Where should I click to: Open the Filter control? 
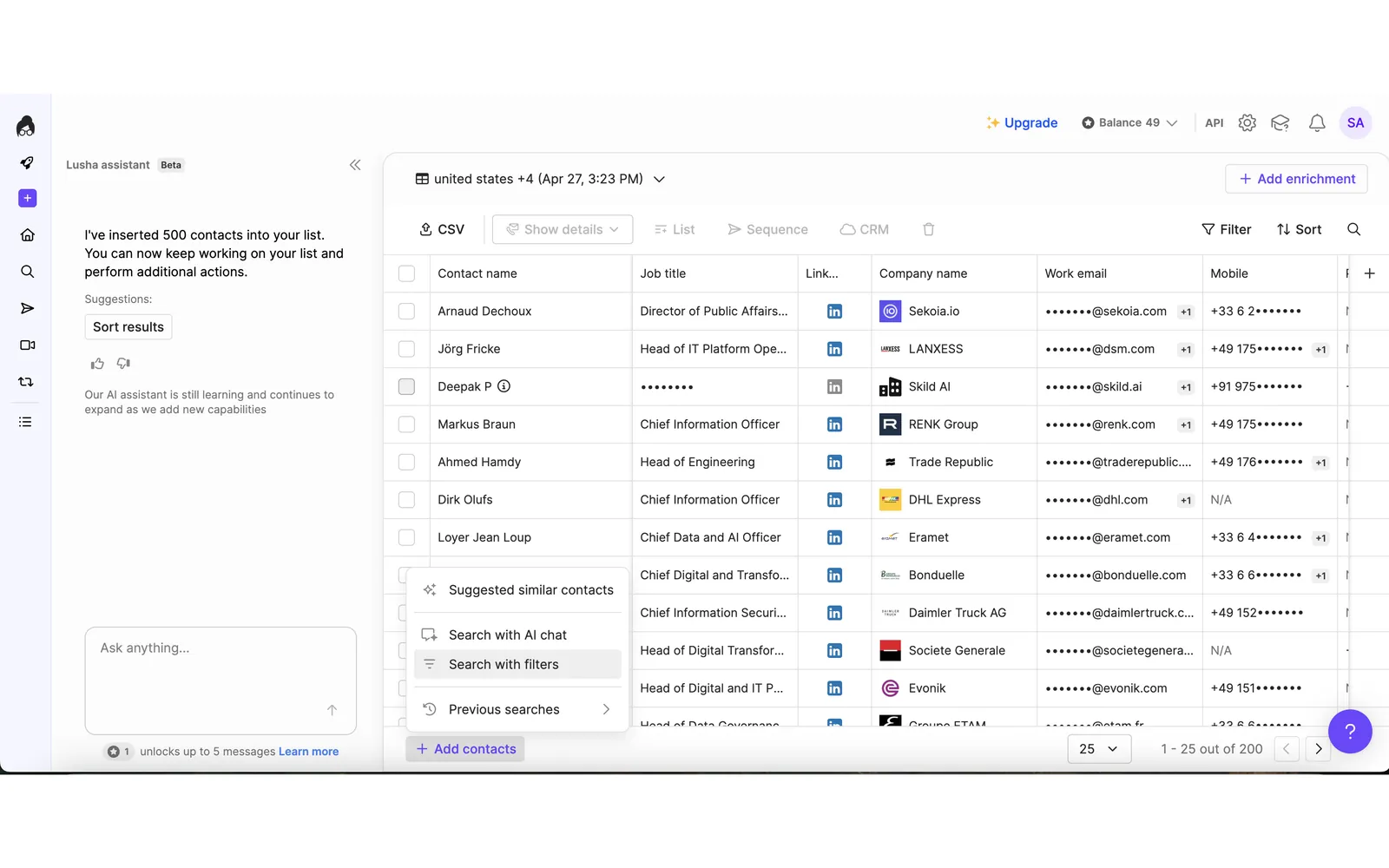pos(1226,229)
